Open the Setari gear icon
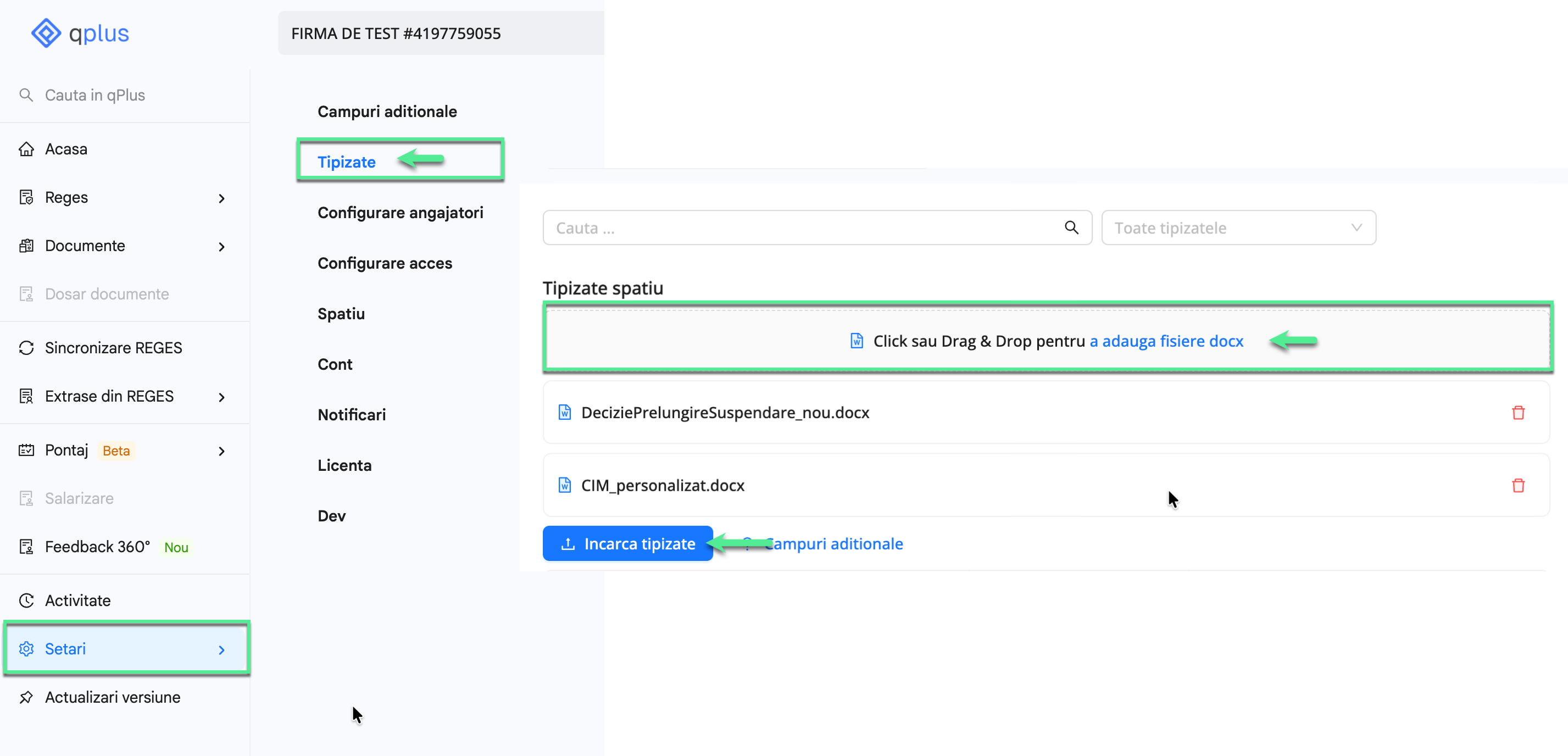 click(x=27, y=648)
